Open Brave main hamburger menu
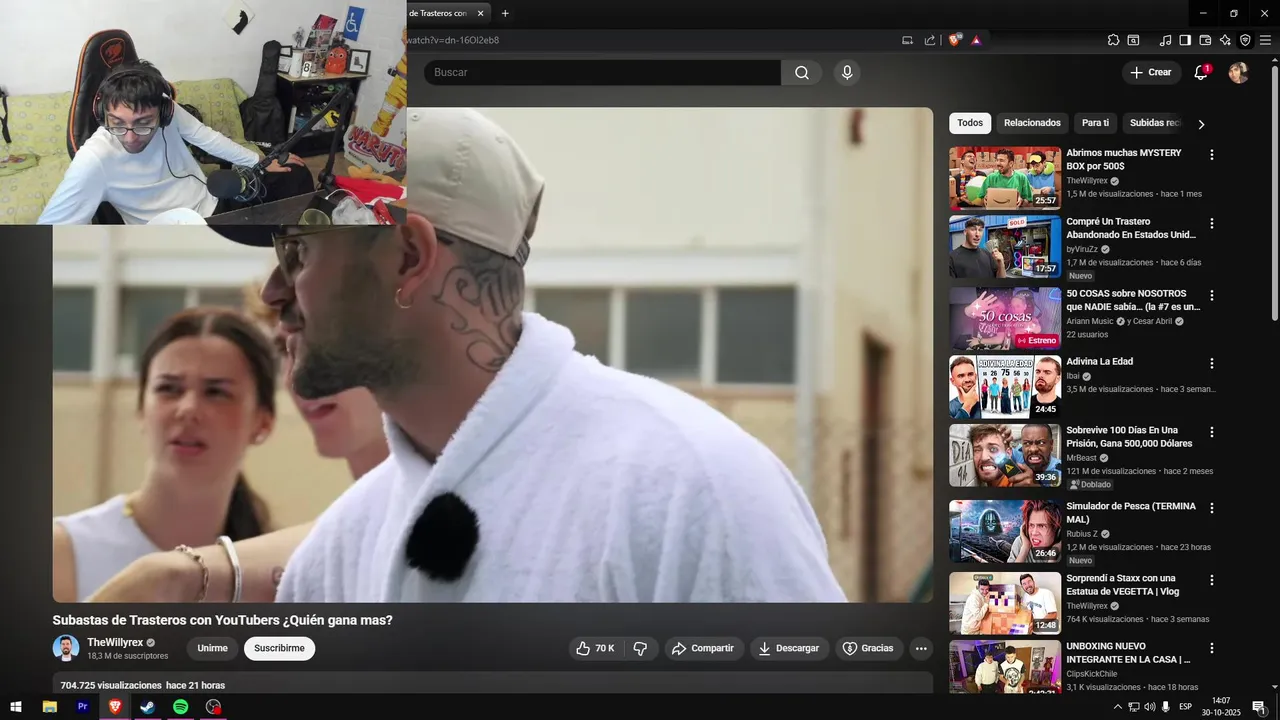Viewport: 1280px width, 720px height. 1266,40
